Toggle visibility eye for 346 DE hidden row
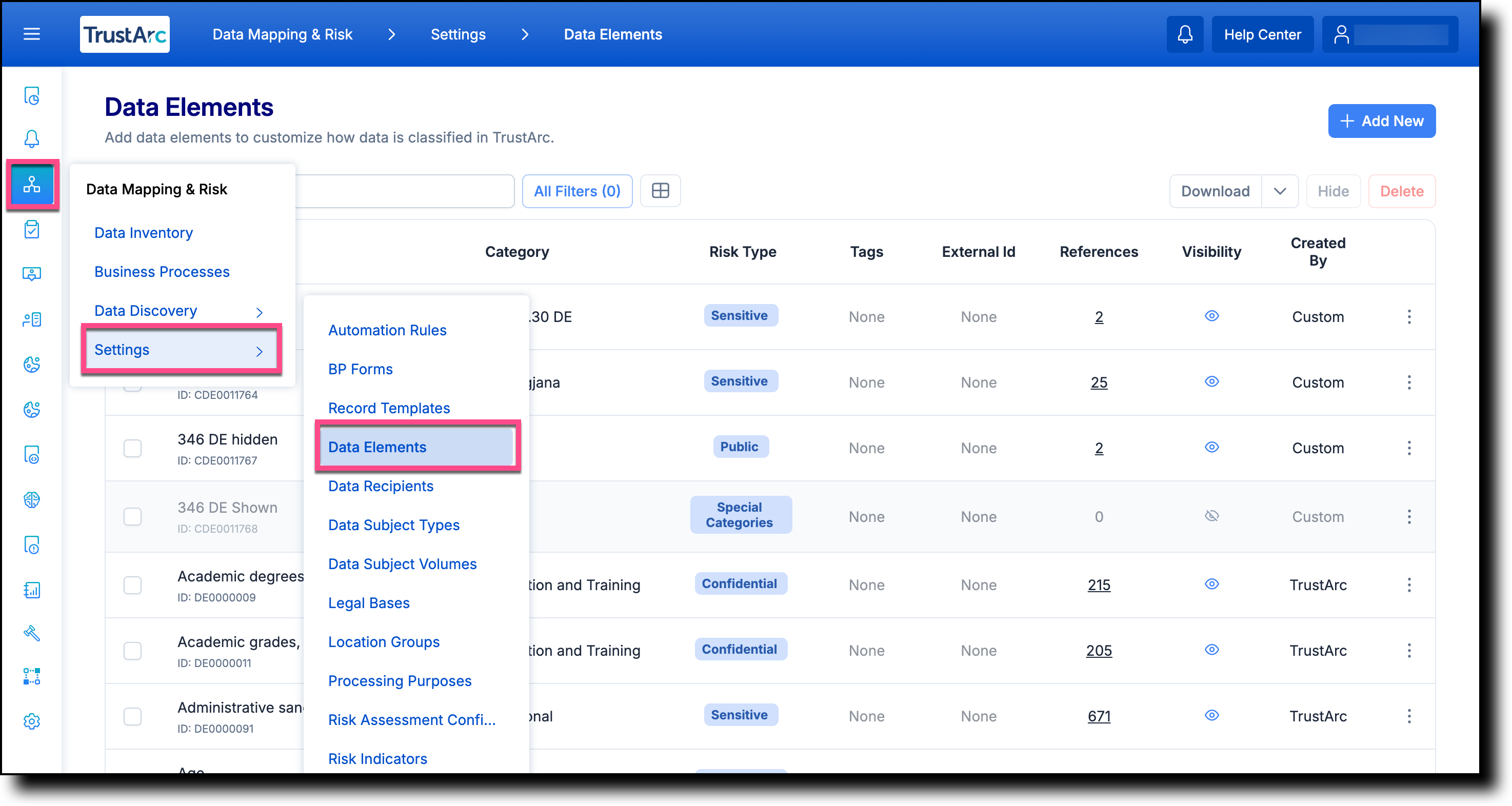 pyautogui.click(x=1211, y=447)
